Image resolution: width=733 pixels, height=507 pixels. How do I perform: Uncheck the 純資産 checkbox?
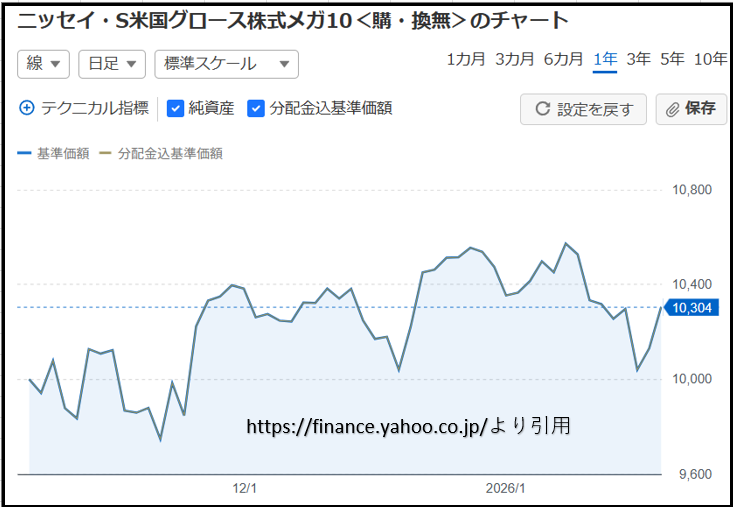(x=176, y=108)
